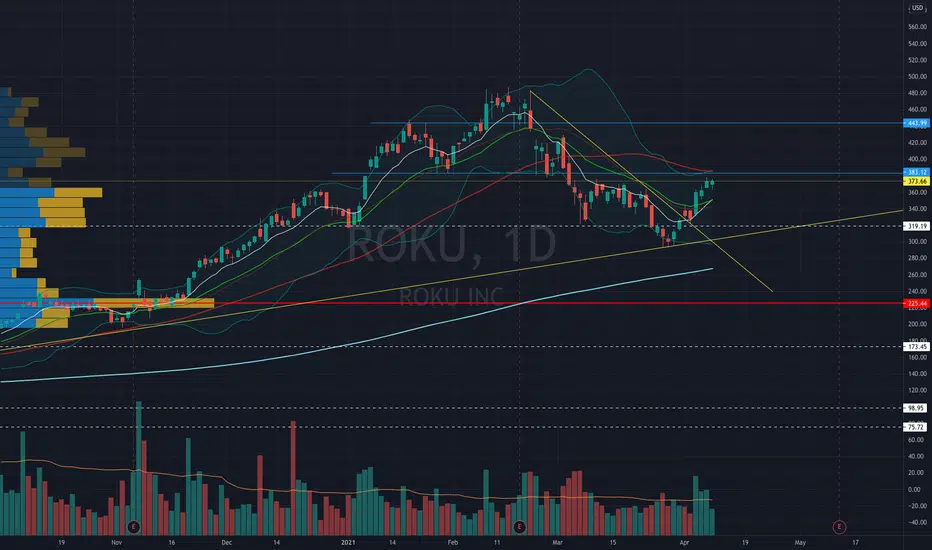The height and width of the screenshot is (550, 932).
Task: Click the 140.00 tick on price axis
Action: click(917, 373)
